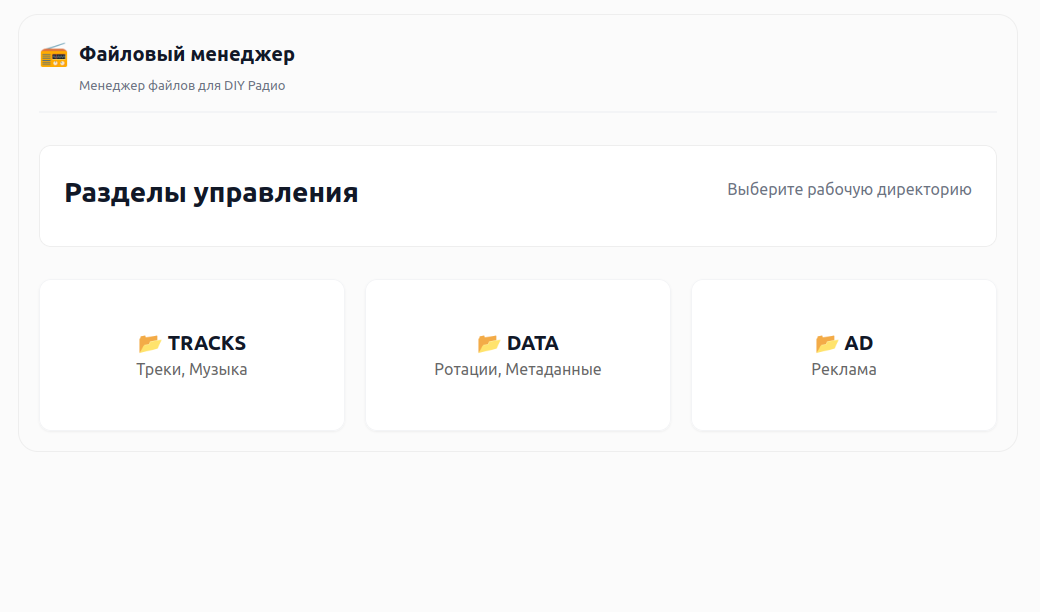Image resolution: width=1040 pixels, height=612 pixels.
Task: Click the "Ротации, Метаданные" description
Action: [518, 370]
